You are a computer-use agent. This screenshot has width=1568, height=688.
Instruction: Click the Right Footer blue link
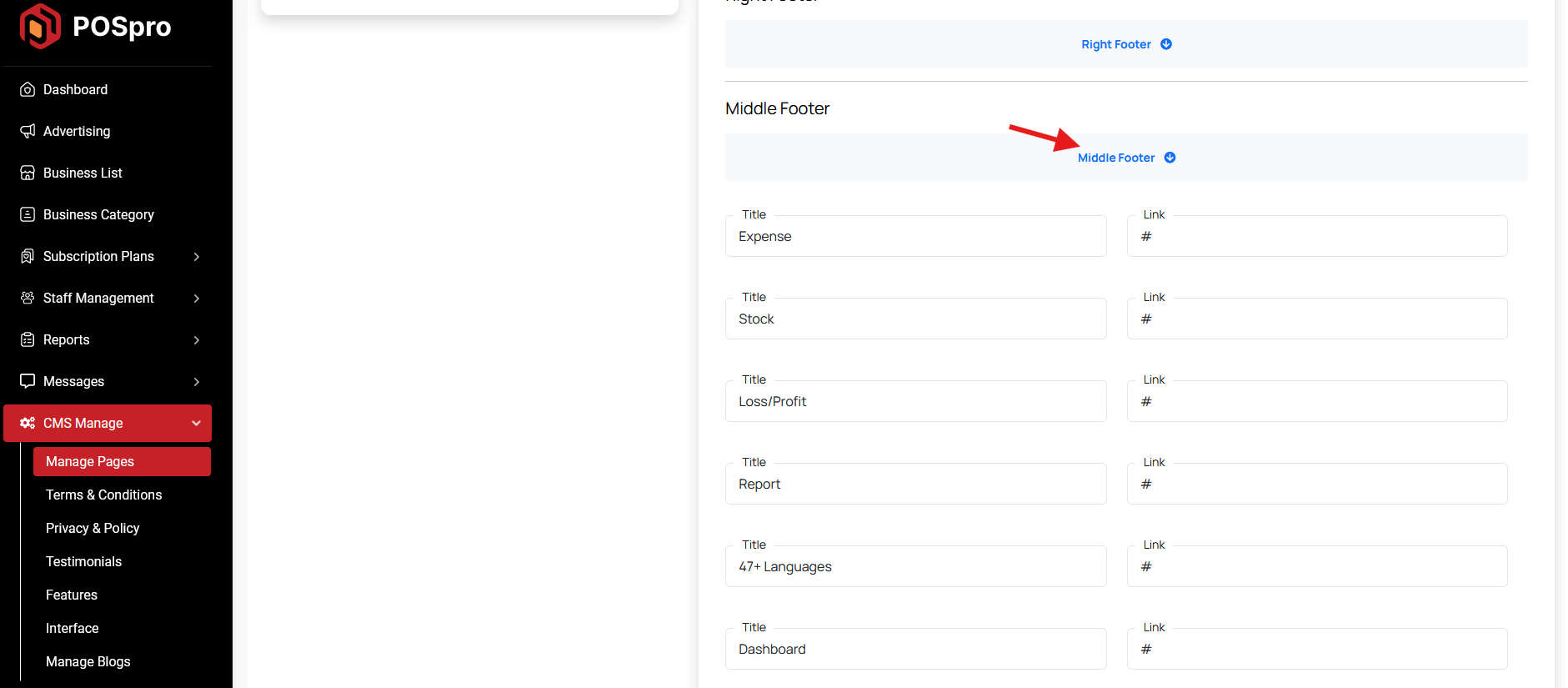click(x=1115, y=44)
